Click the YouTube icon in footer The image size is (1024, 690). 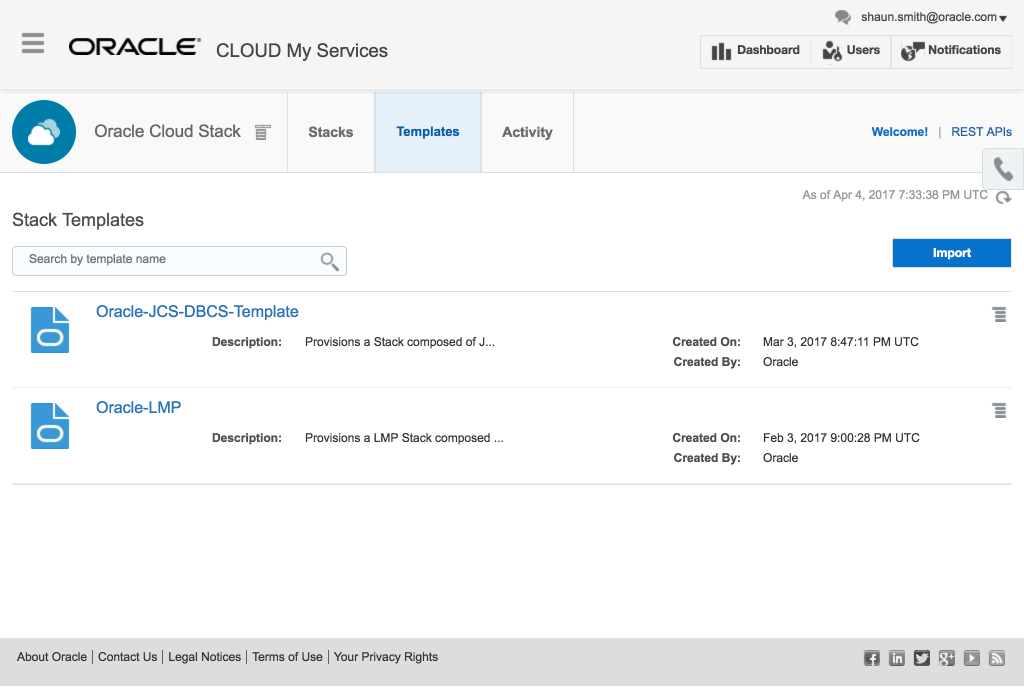click(972, 658)
